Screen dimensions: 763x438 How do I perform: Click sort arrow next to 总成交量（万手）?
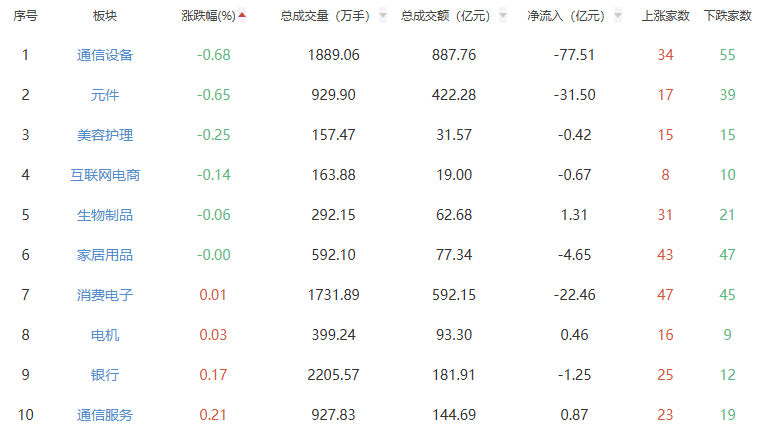point(383,17)
